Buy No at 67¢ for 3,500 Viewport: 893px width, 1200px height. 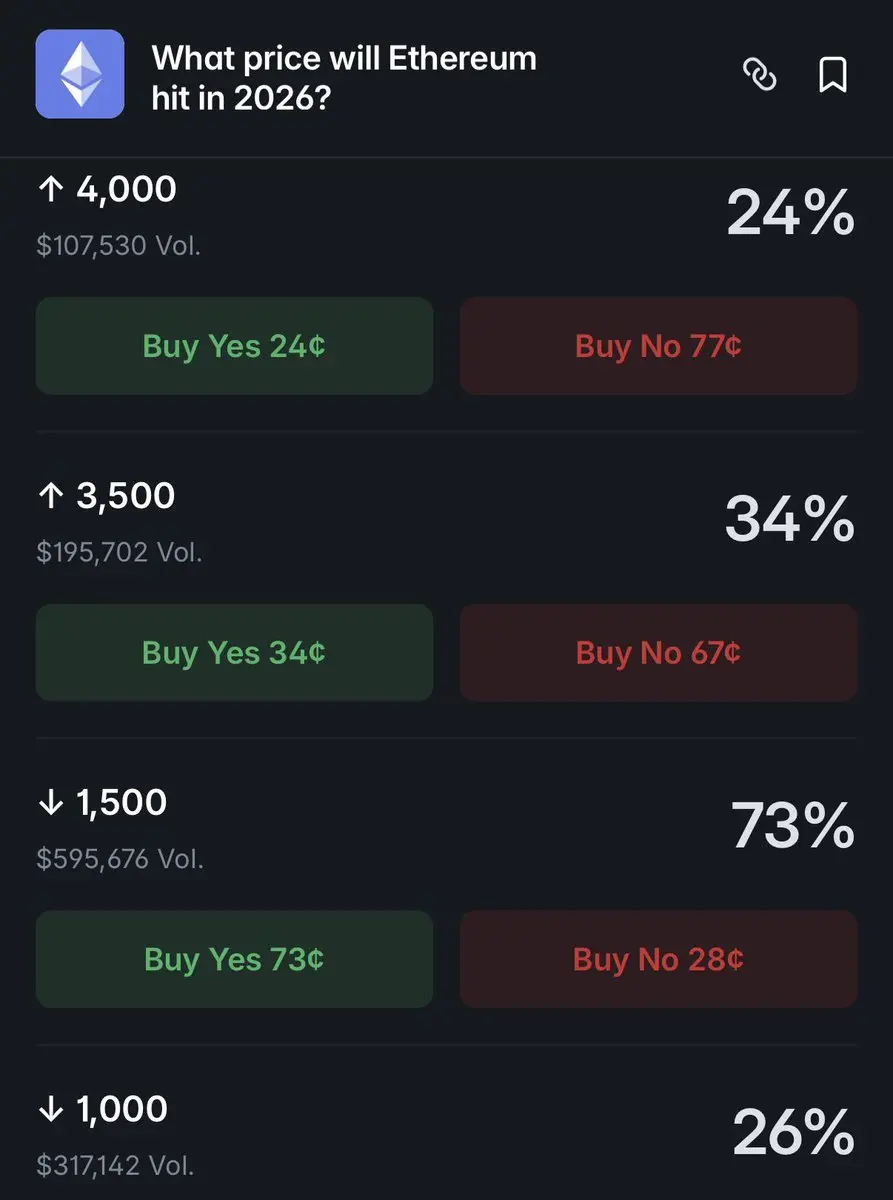[x=658, y=653]
